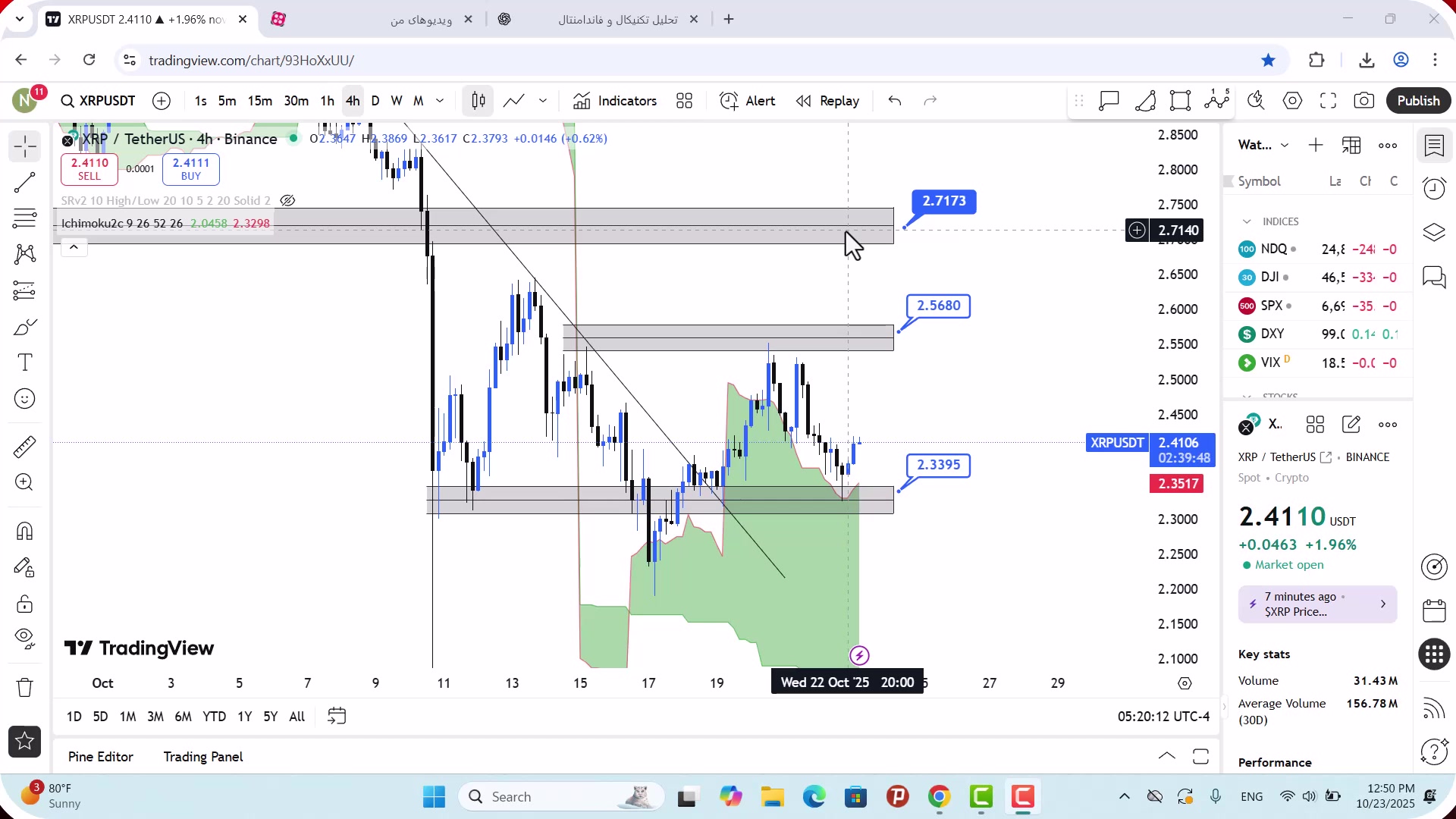Viewport: 1456px width, 819px height.
Task: Select the 1M date range
Action: (127, 717)
